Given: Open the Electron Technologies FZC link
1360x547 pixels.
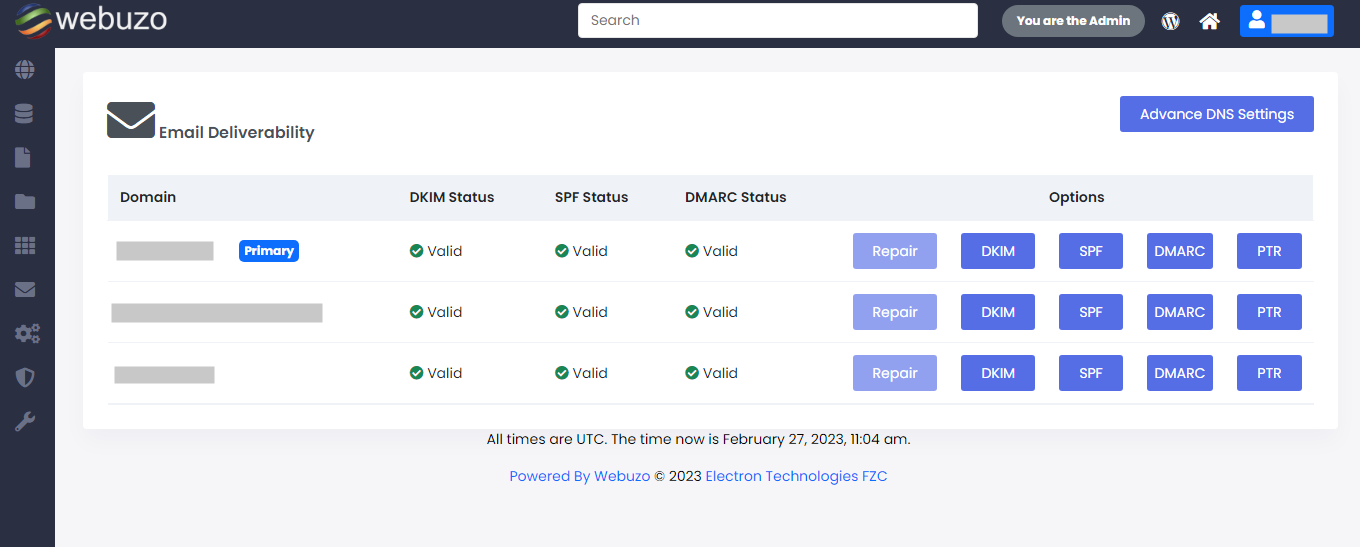Looking at the screenshot, I should [796, 476].
